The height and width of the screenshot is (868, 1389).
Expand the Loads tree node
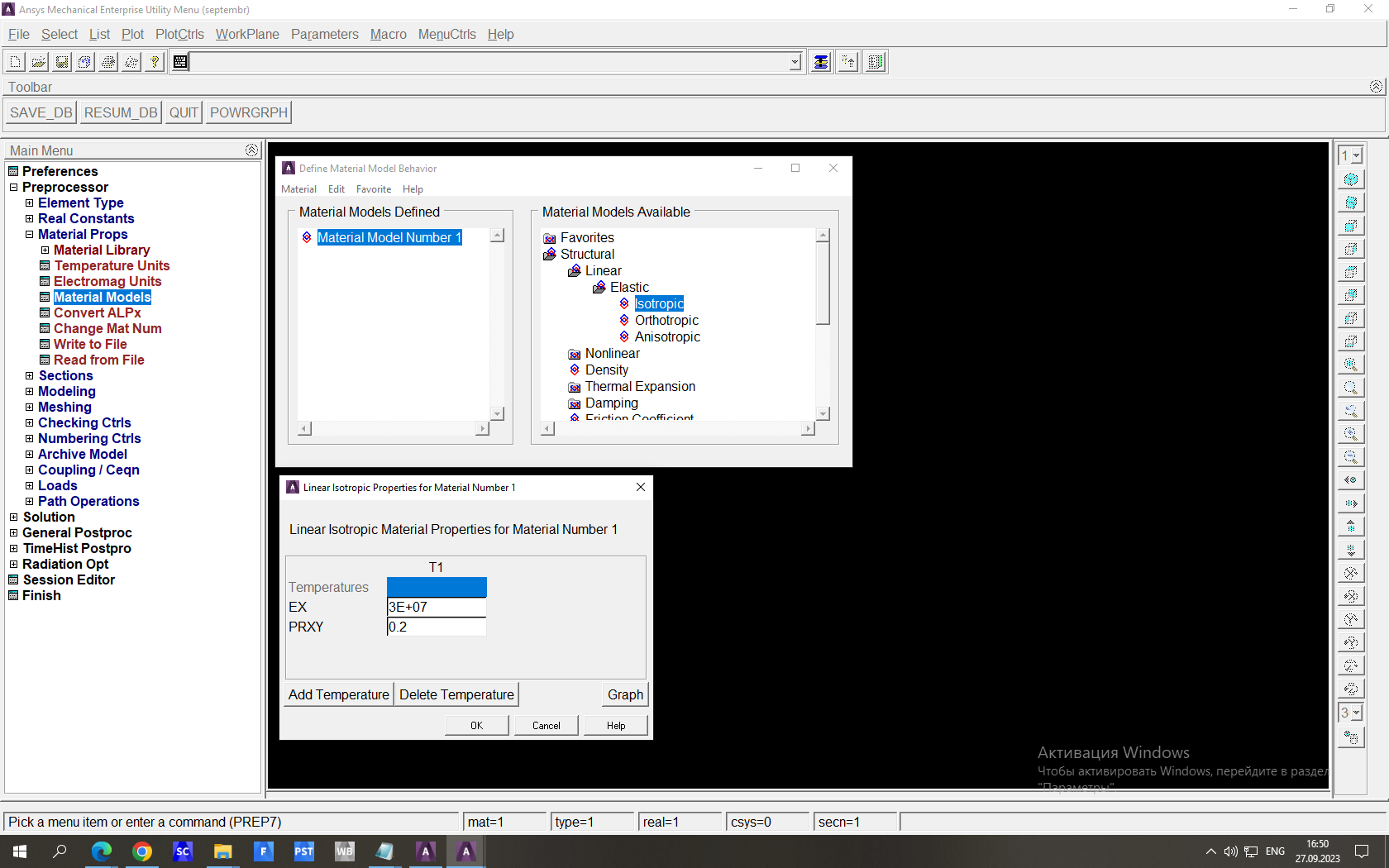30,486
